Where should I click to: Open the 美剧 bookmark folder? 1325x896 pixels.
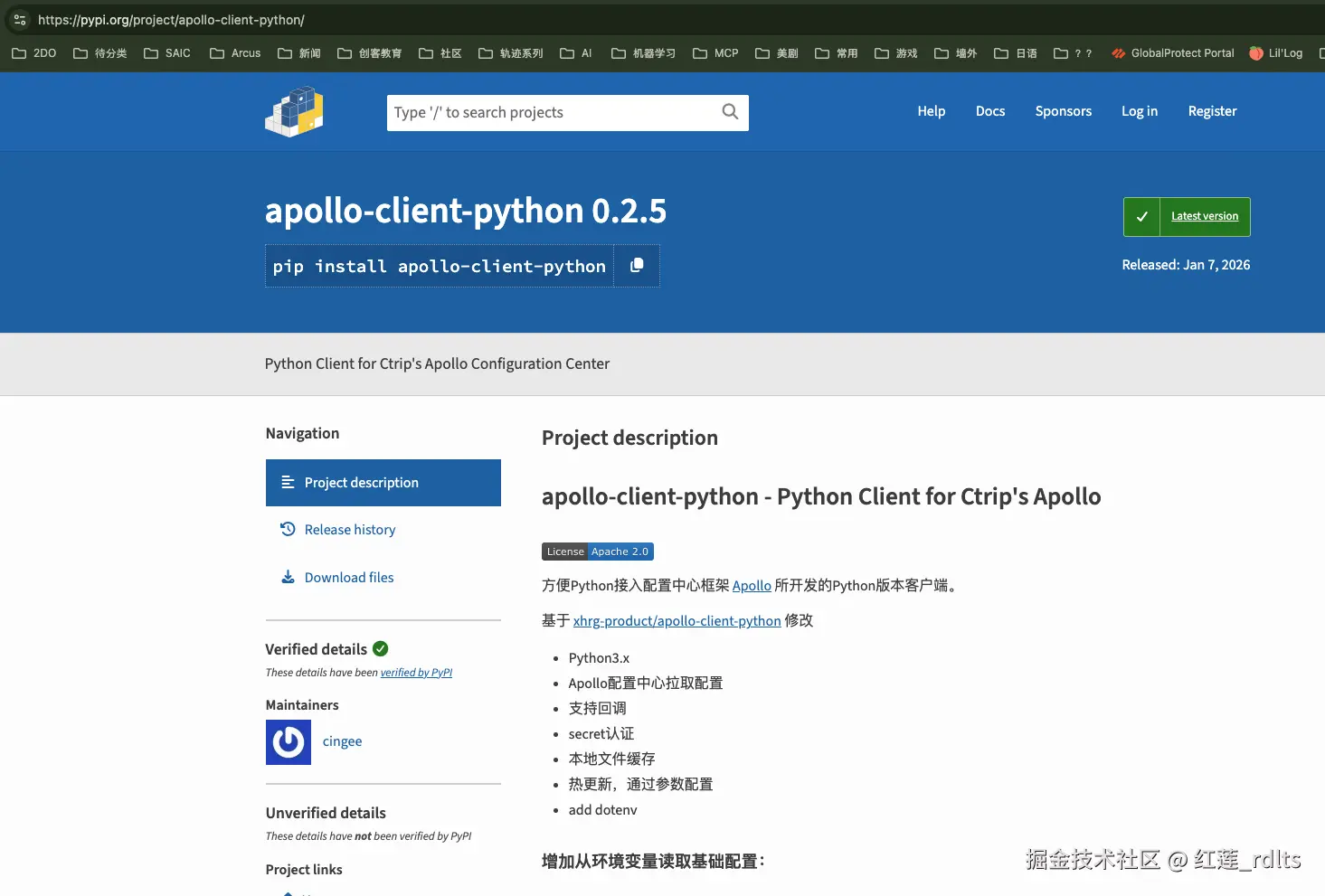coord(777,53)
